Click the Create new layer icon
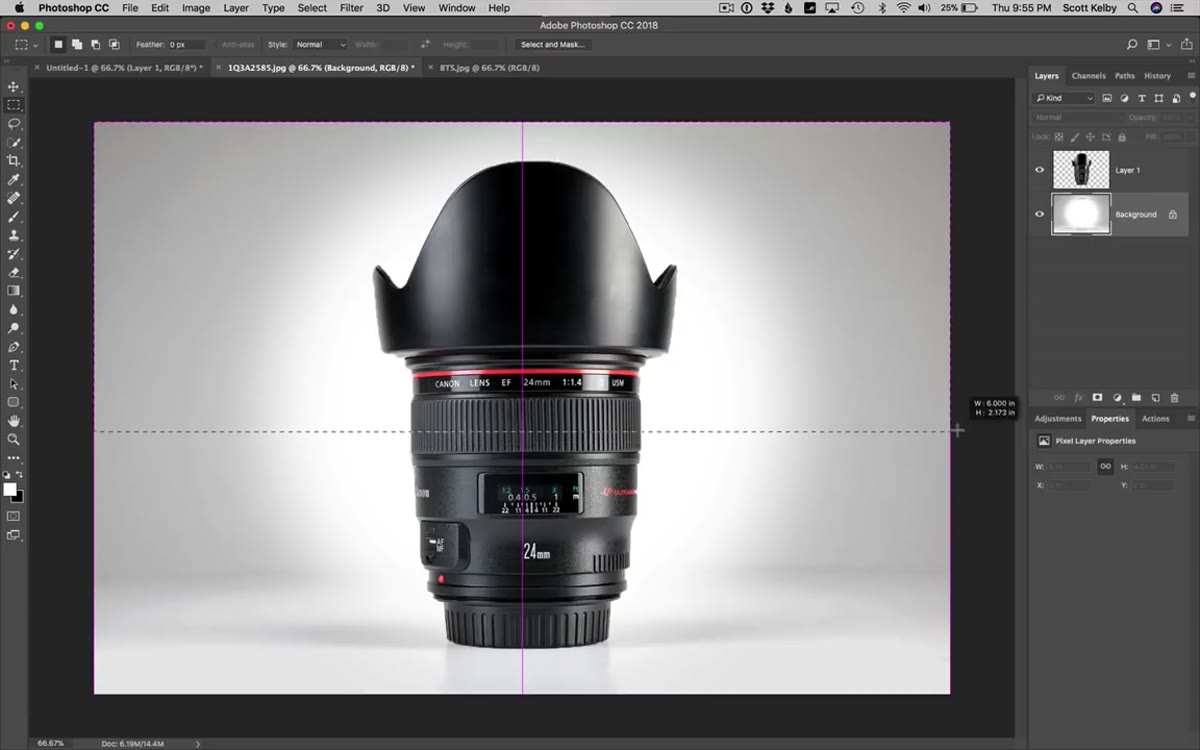This screenshot has height=750, width=1200. click(1155, 398)
